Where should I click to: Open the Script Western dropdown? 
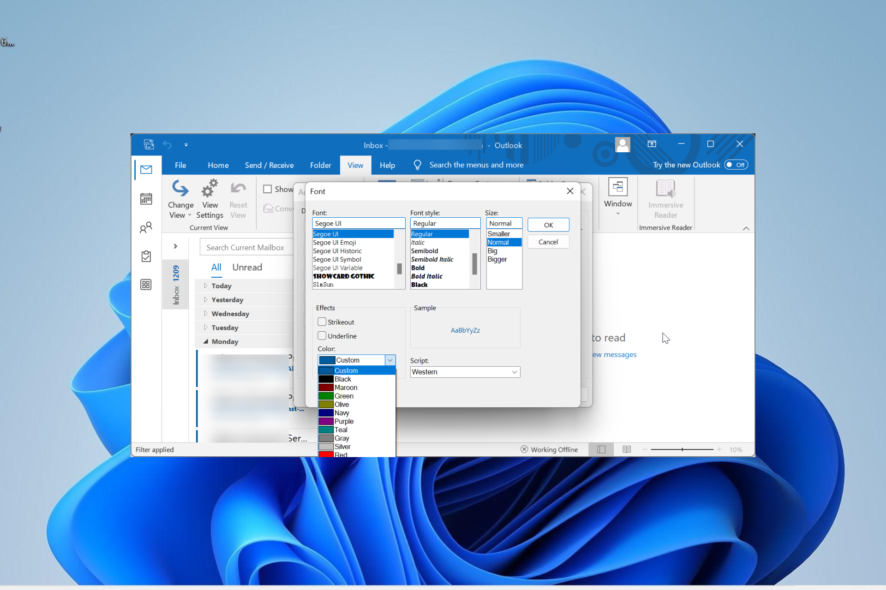coord(464,372)
